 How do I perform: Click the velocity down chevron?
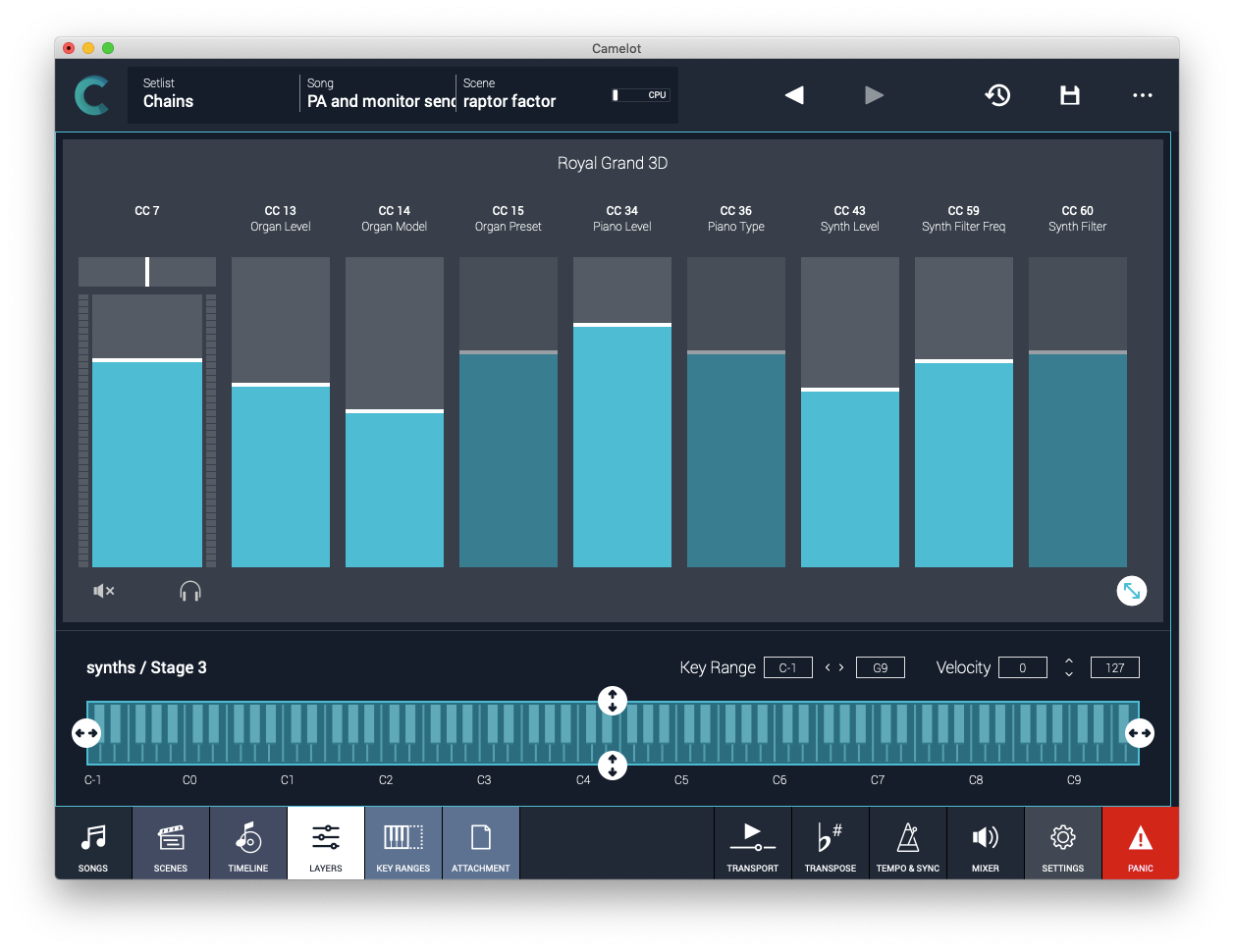[1069, 674]
